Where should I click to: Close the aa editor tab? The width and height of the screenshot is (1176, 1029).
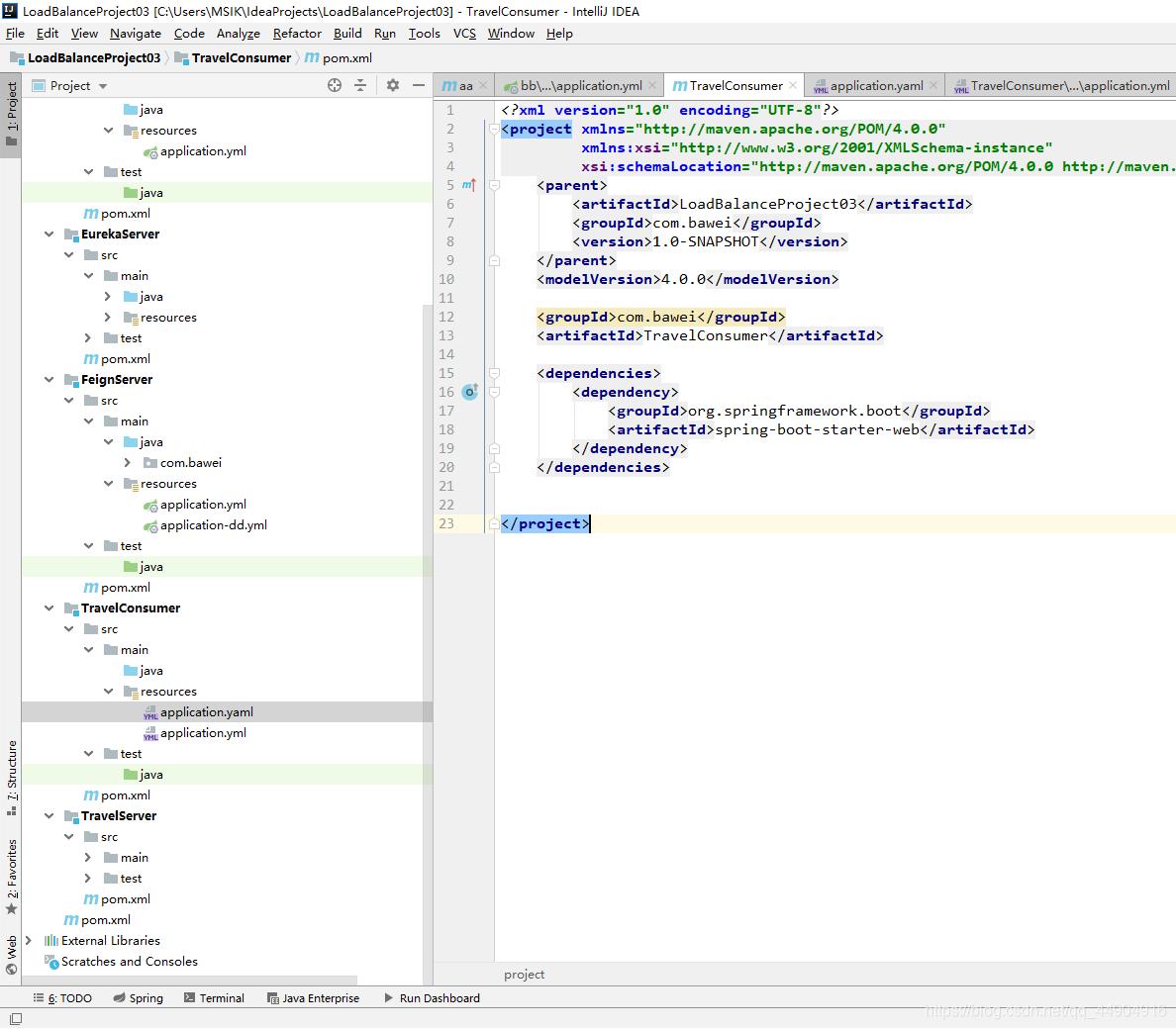tap(483, 85)
